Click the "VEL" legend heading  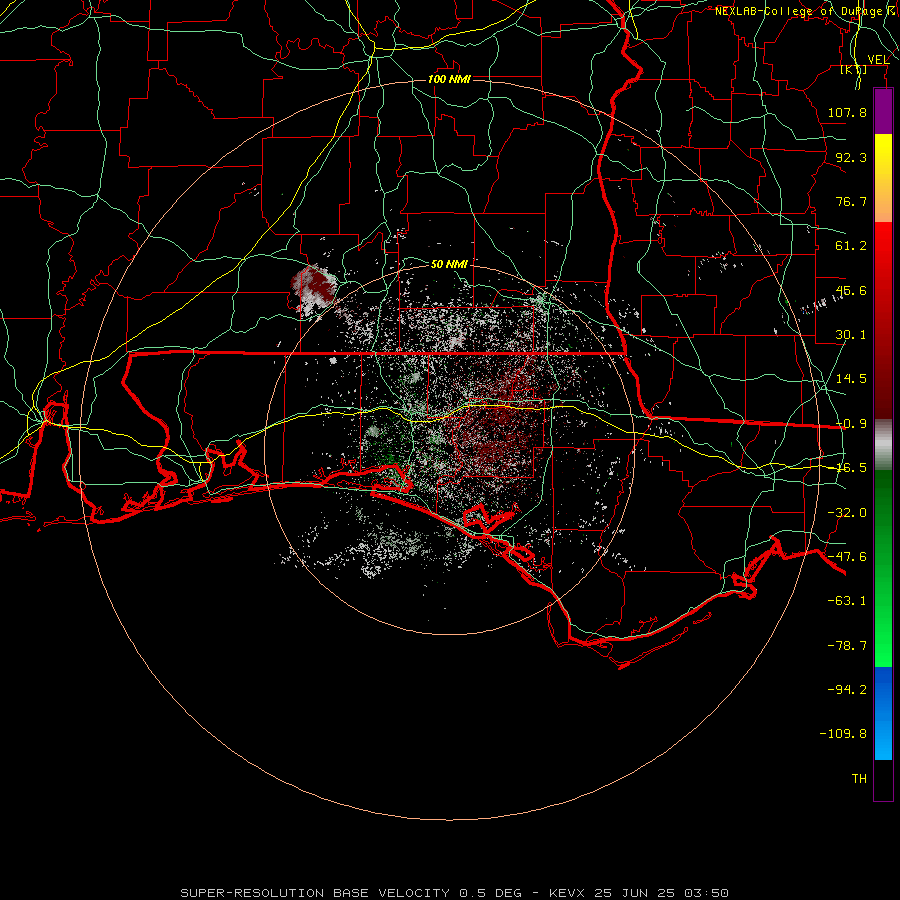(878, 60)
